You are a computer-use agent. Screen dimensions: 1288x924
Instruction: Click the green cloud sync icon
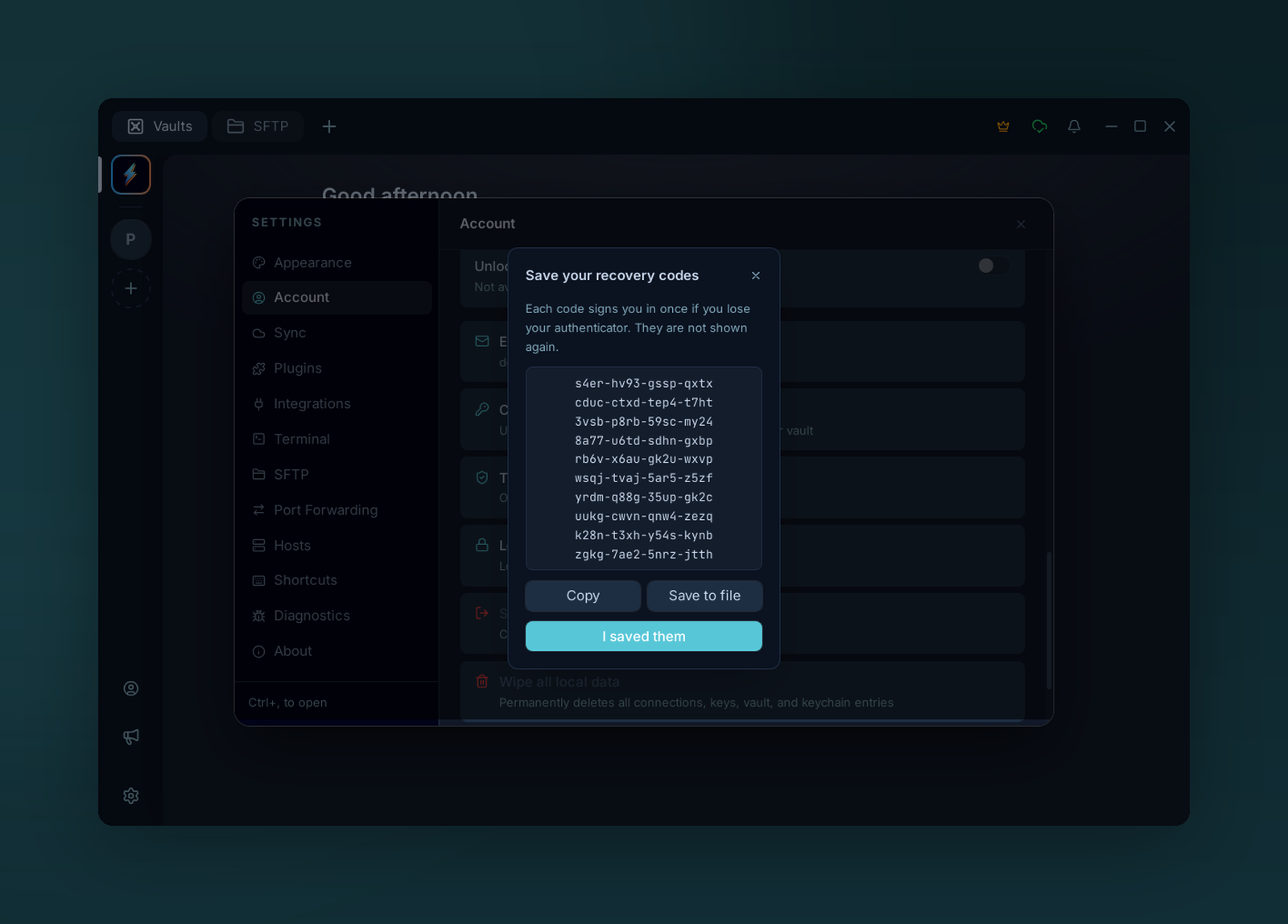coord(1039,126)
